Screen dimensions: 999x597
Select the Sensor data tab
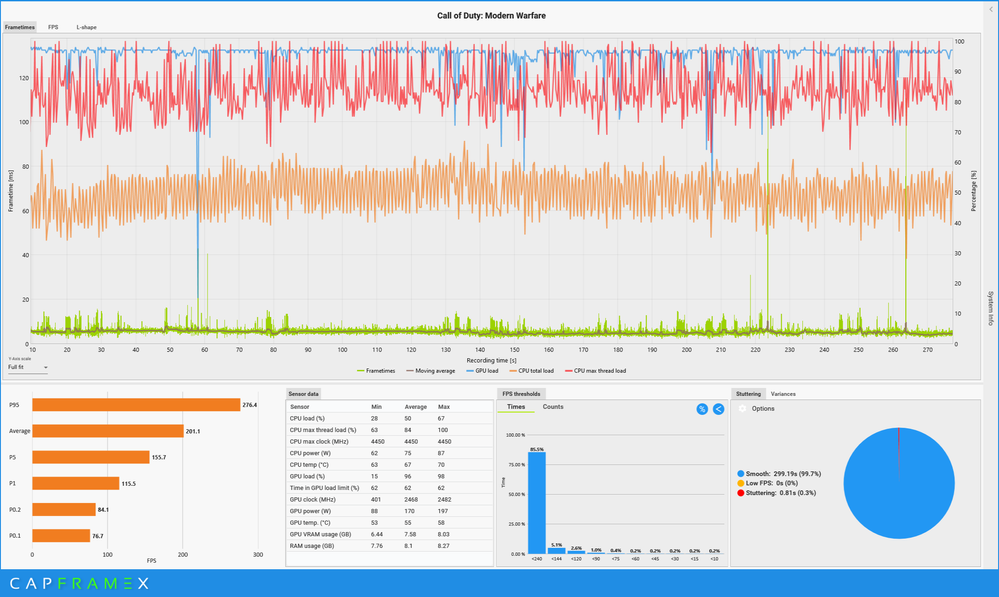coord(303,394)
